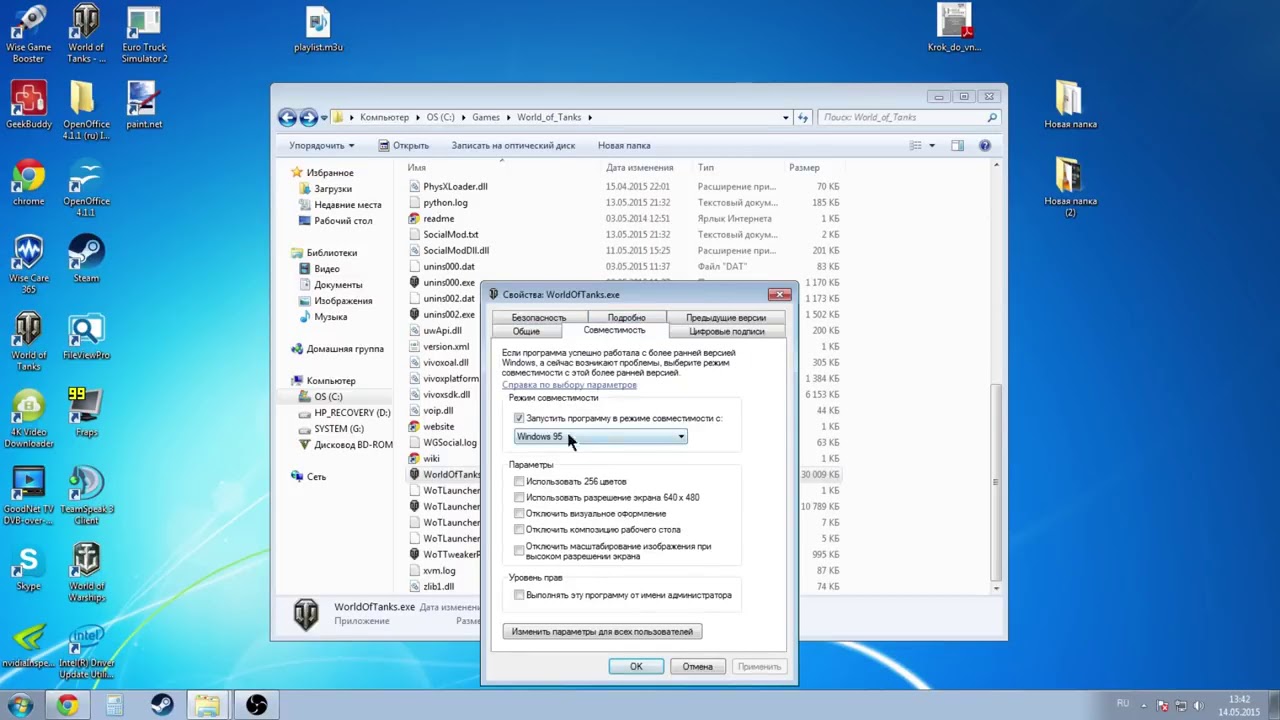Switch to Общие tab
This screenshot has width=1280, height=720.
click(526, 331)
